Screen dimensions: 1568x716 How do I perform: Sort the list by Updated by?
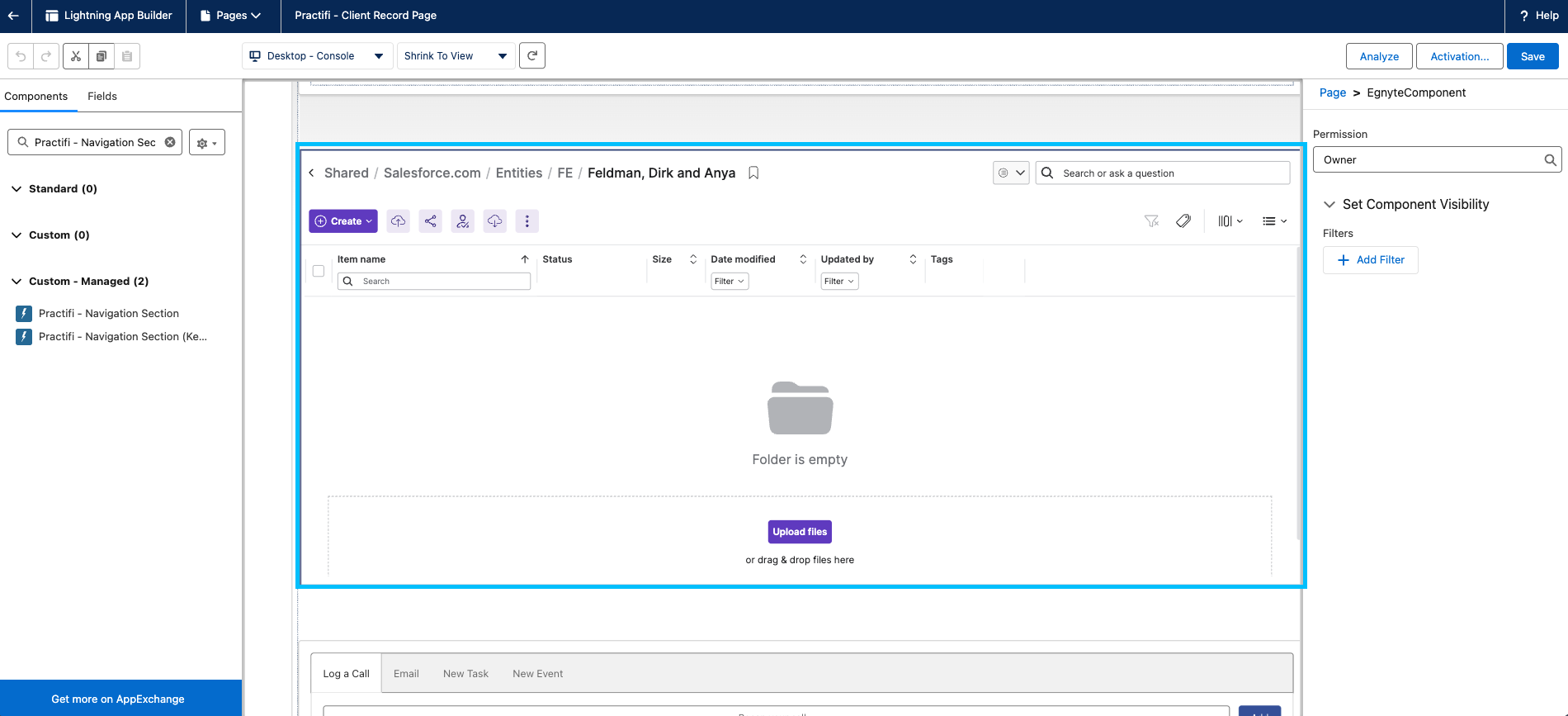[913, 259]
